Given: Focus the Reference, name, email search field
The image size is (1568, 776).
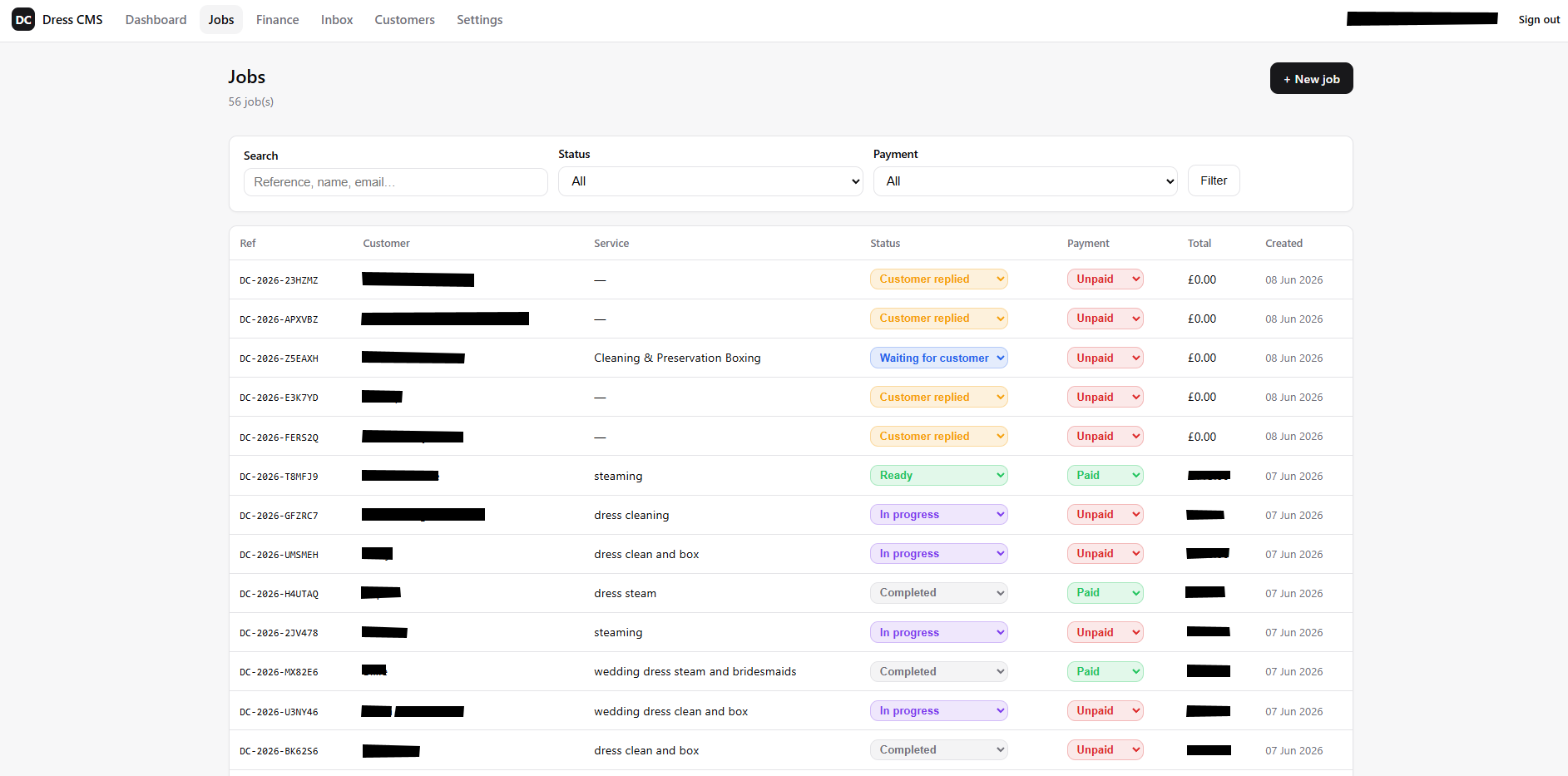Looking at the screenshot, I should [x=395, y=182].
